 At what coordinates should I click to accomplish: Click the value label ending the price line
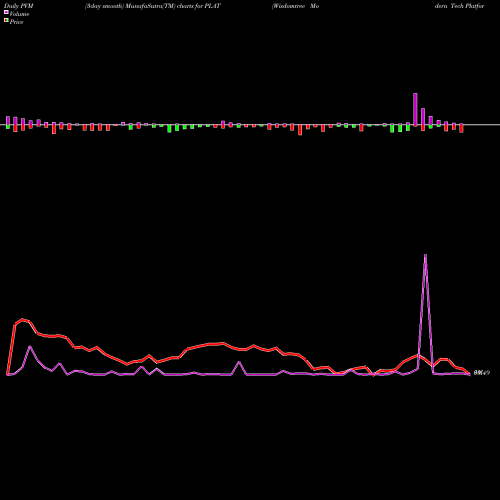point(482,373)
